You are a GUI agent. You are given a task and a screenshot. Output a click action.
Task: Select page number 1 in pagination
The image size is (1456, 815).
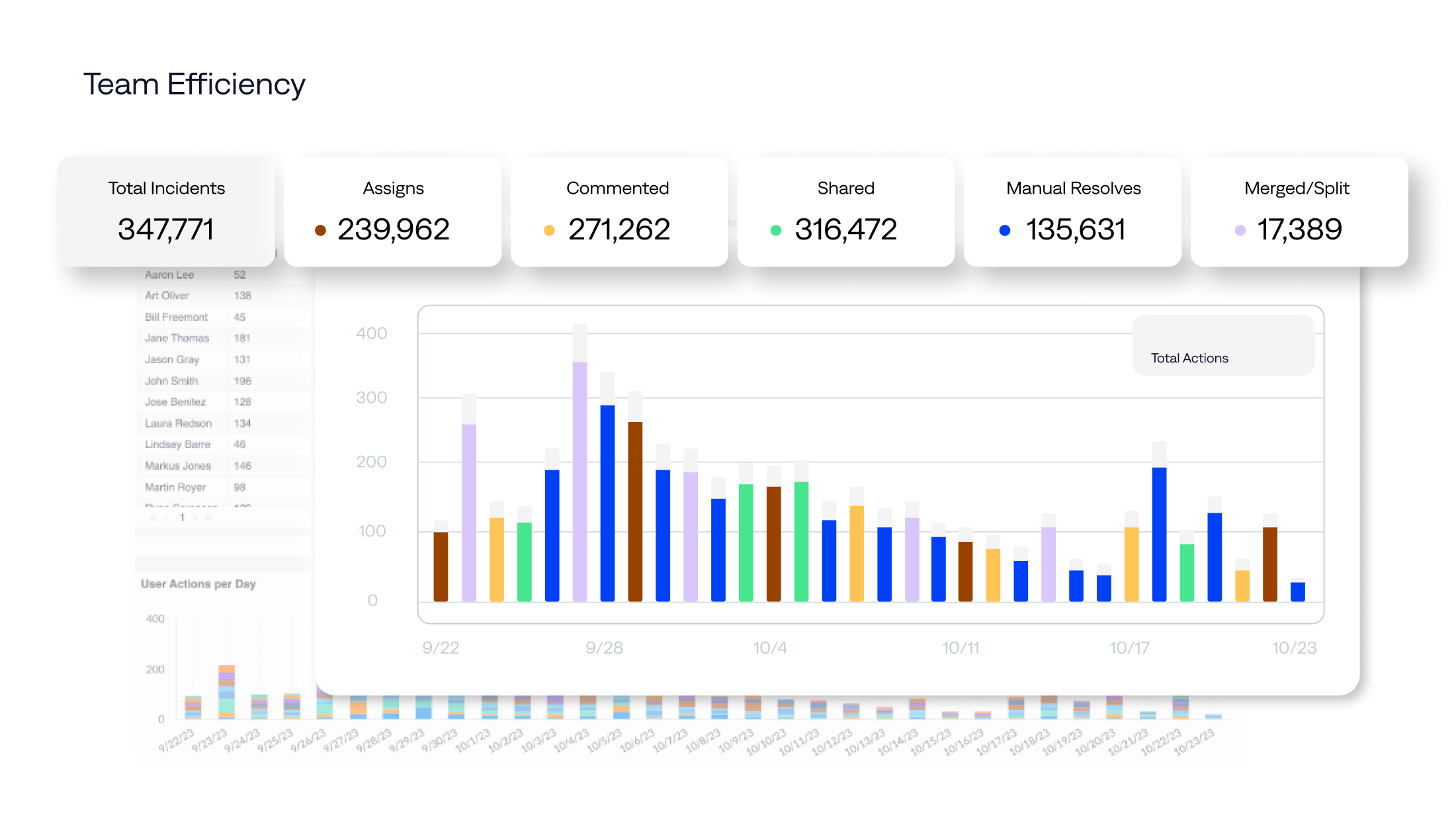pos(182,518)
